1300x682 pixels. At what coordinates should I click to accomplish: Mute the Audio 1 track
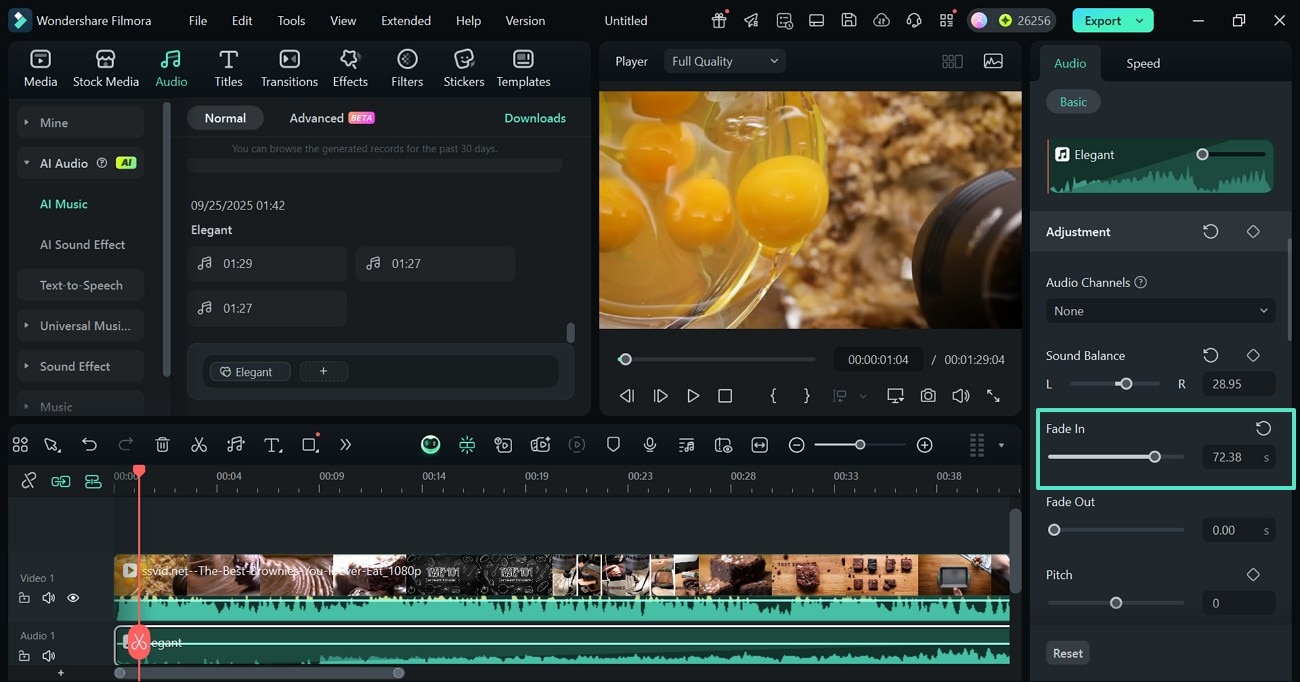[x=48, y=656]
